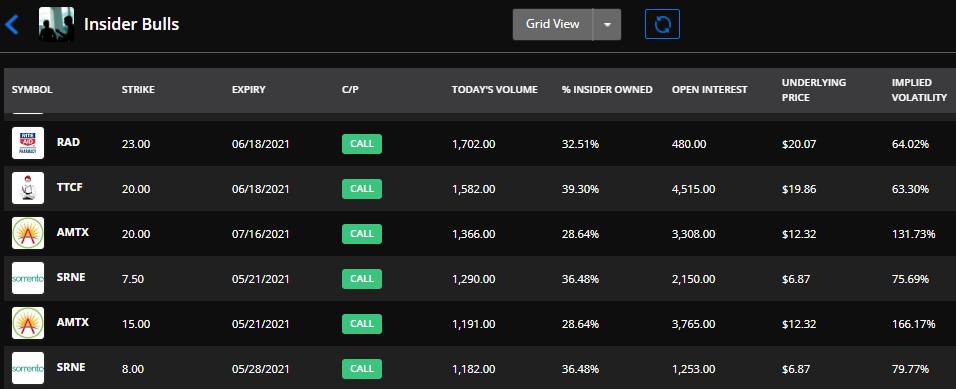Click implied volatility 75.69%
Screen dimensions: 956x389
(910, 279)
